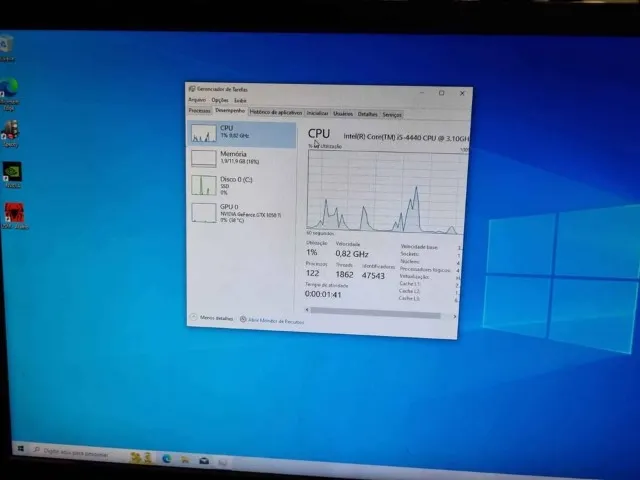Select the CPU performance graph thumbnail

pos(204,133)
